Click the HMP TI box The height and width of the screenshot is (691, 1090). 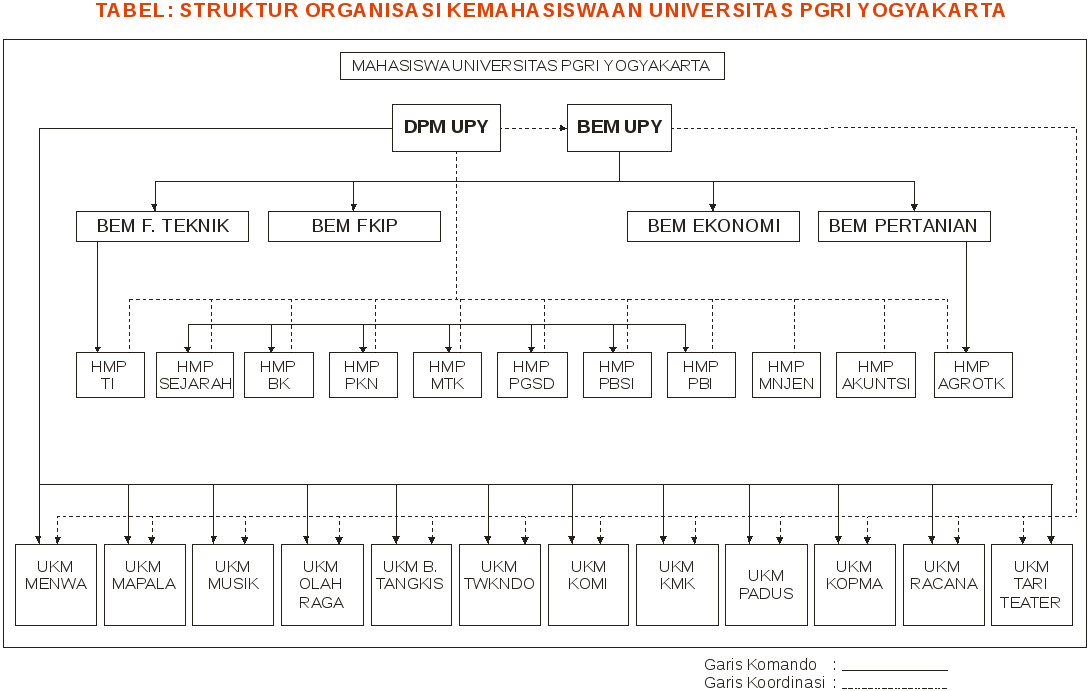coord(111,375)
